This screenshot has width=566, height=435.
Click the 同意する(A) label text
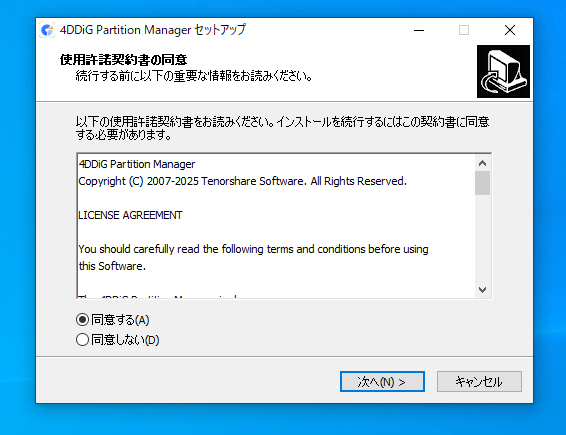click(120, 320)
